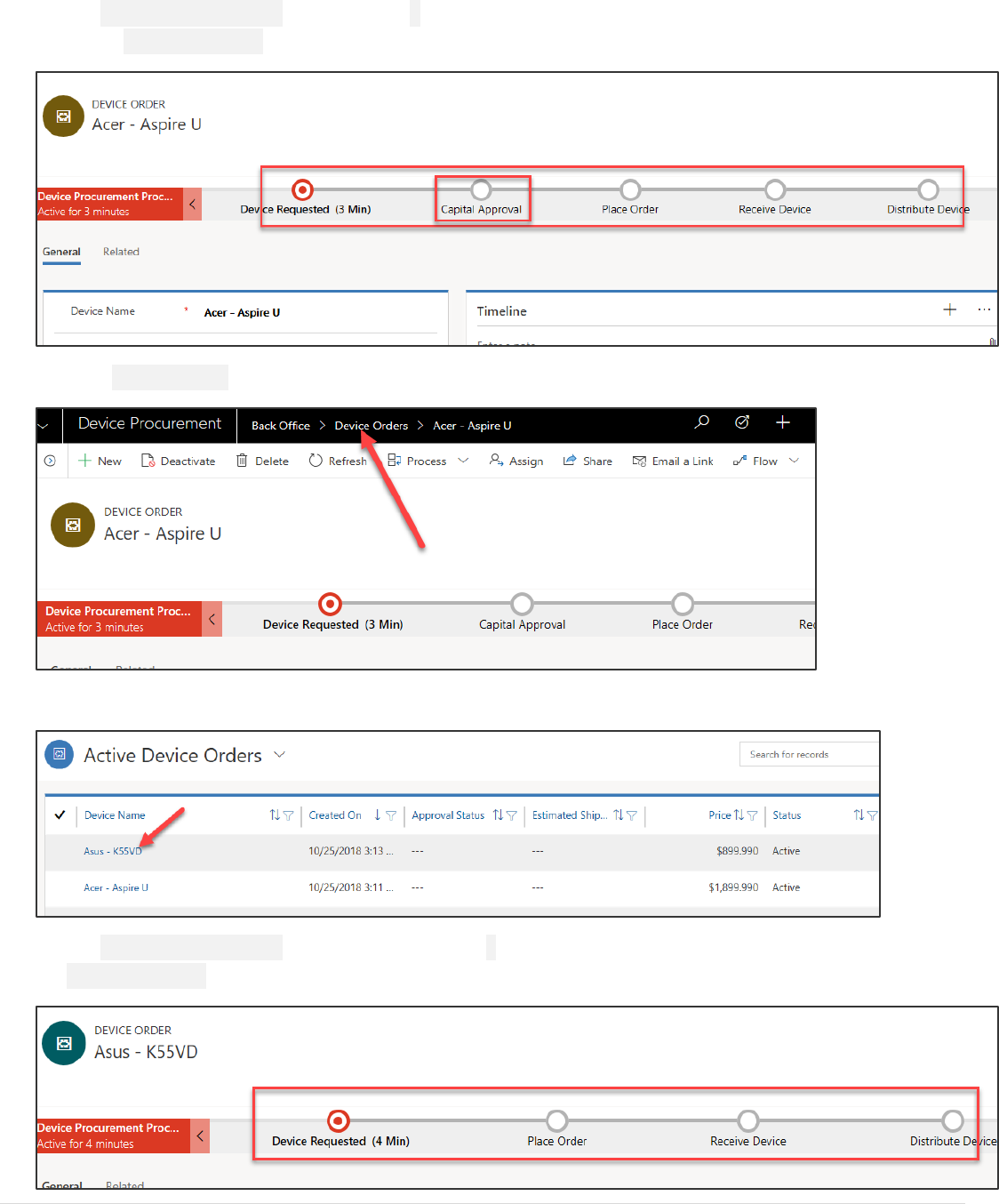
Task: Click the circled arrow icon left of New
Action: (x=50, y=461)
